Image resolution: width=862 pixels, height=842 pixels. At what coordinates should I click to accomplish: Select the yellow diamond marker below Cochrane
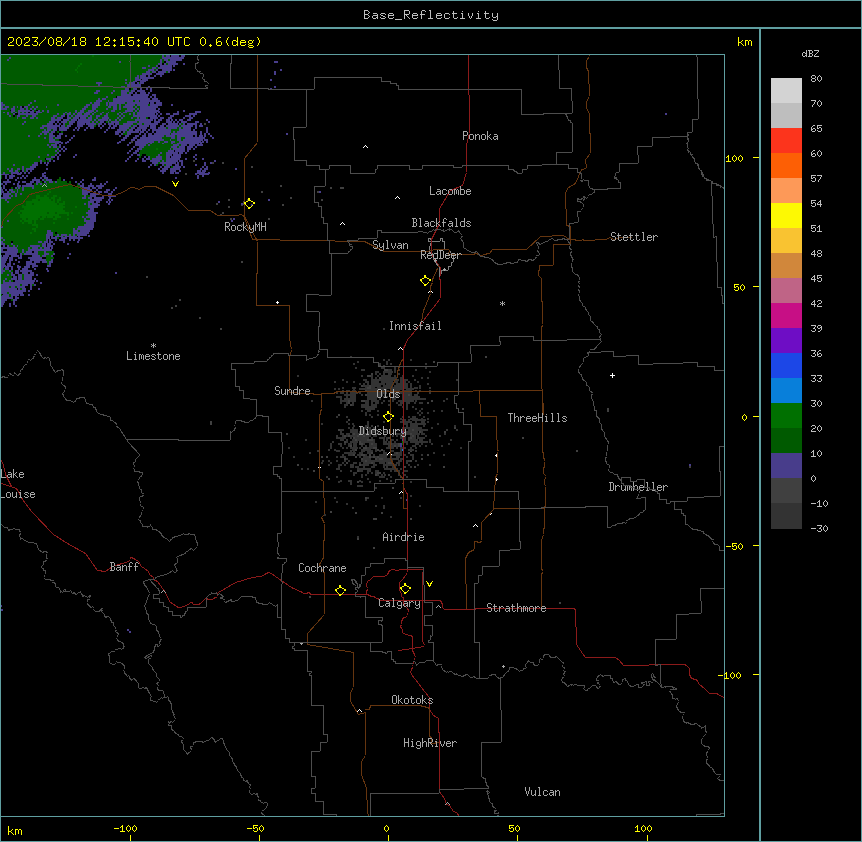[x=340, y=590]
